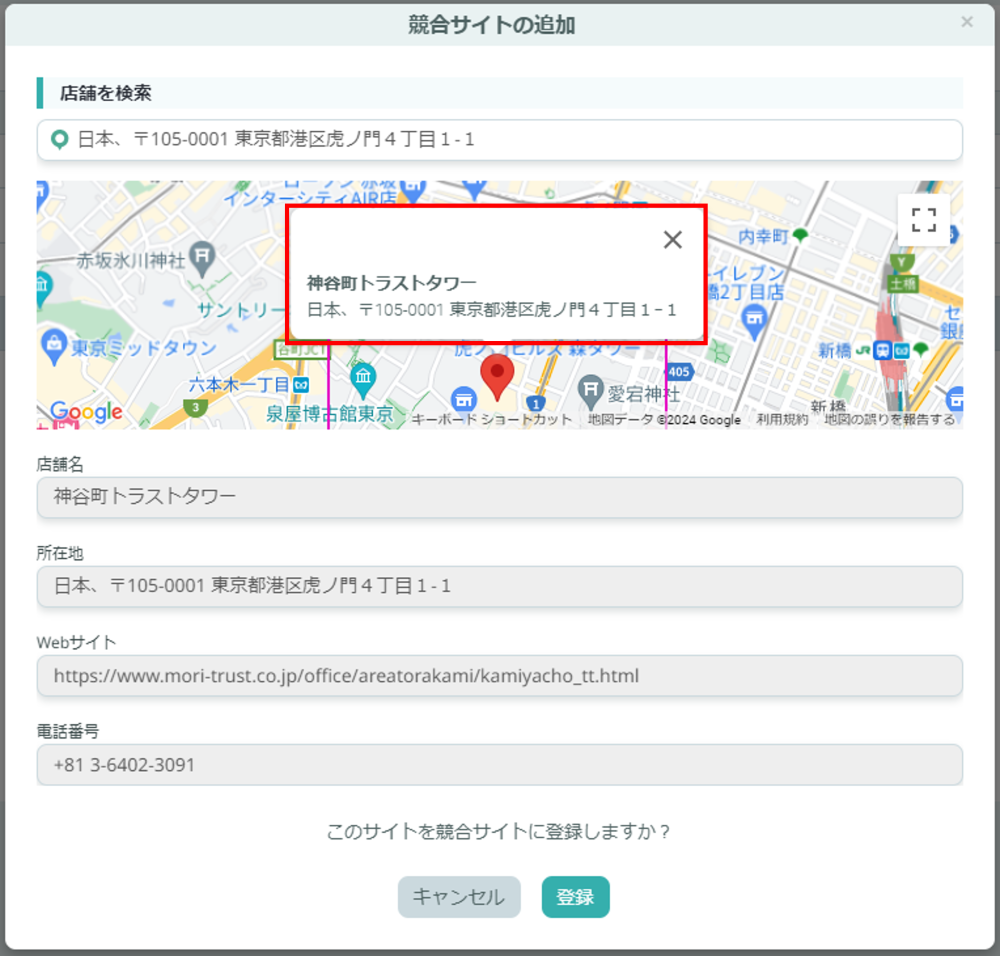Screen dimensions: 1000x956
Task: Click the 登録 button
Action: pyautogui.click(x=575, y=897)
